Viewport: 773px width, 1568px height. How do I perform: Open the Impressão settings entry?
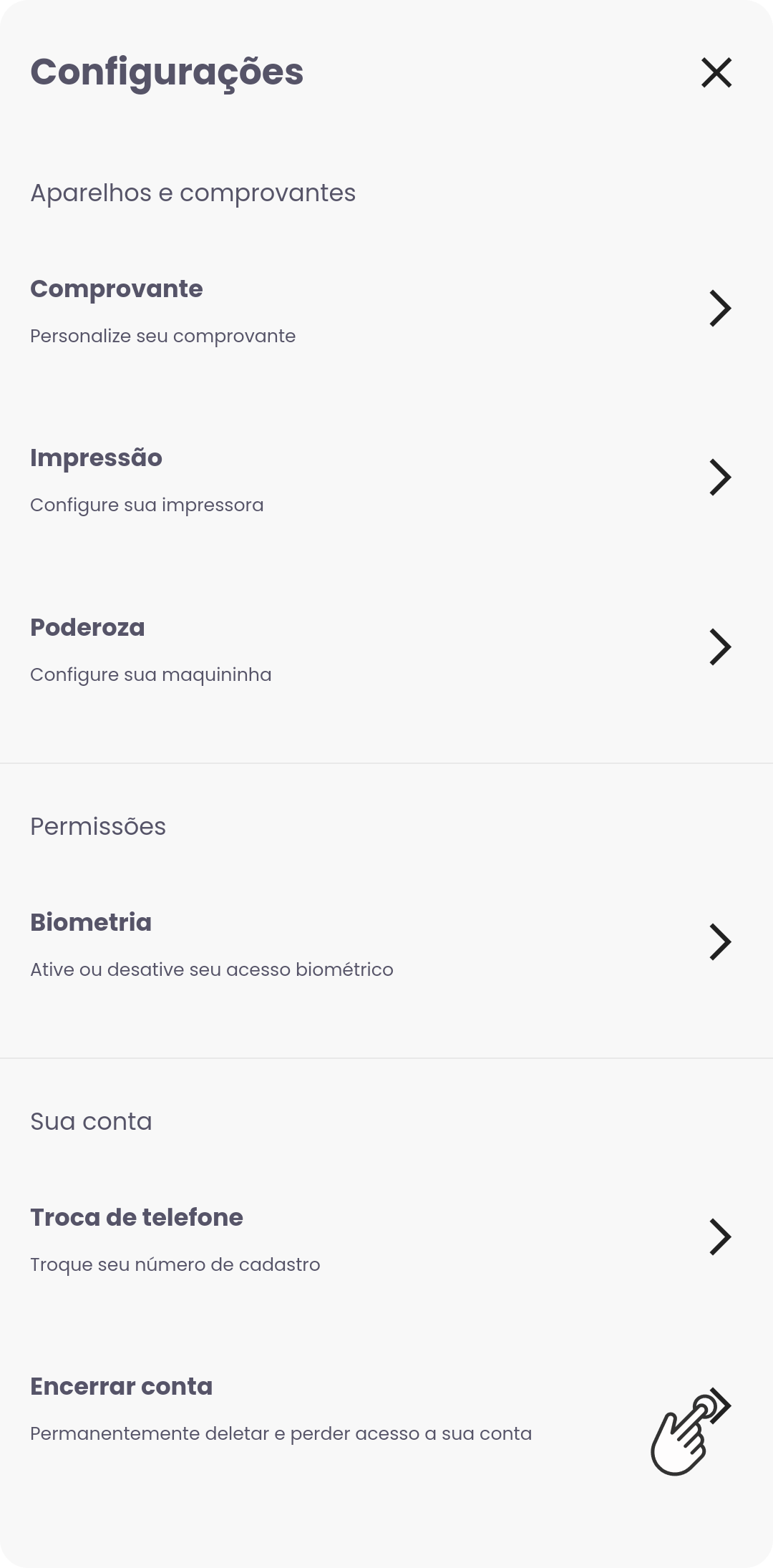(386, 478)
